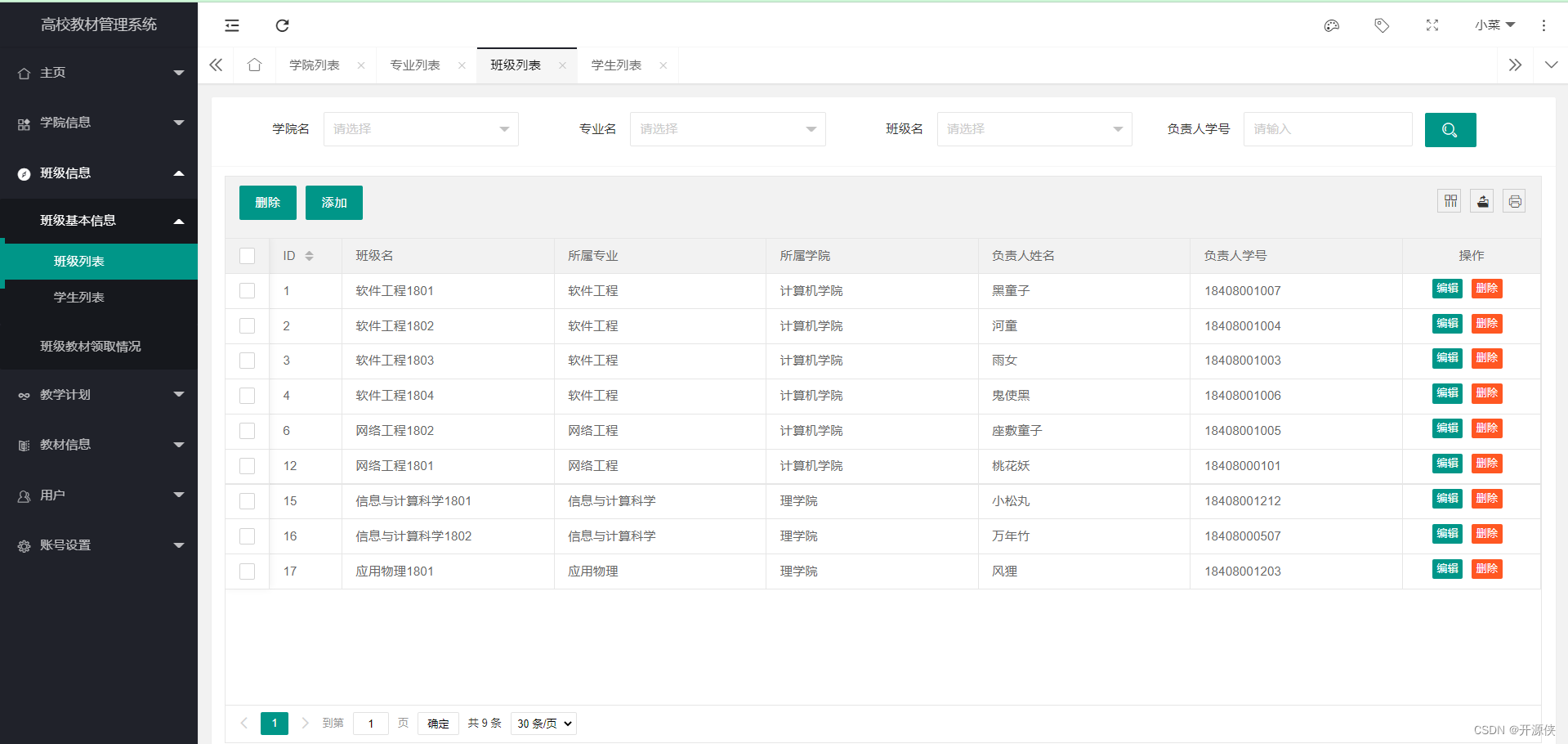1568x744 pixels.
Task: Switch to the 学生列表 tab
Action: tap(616, 65)
